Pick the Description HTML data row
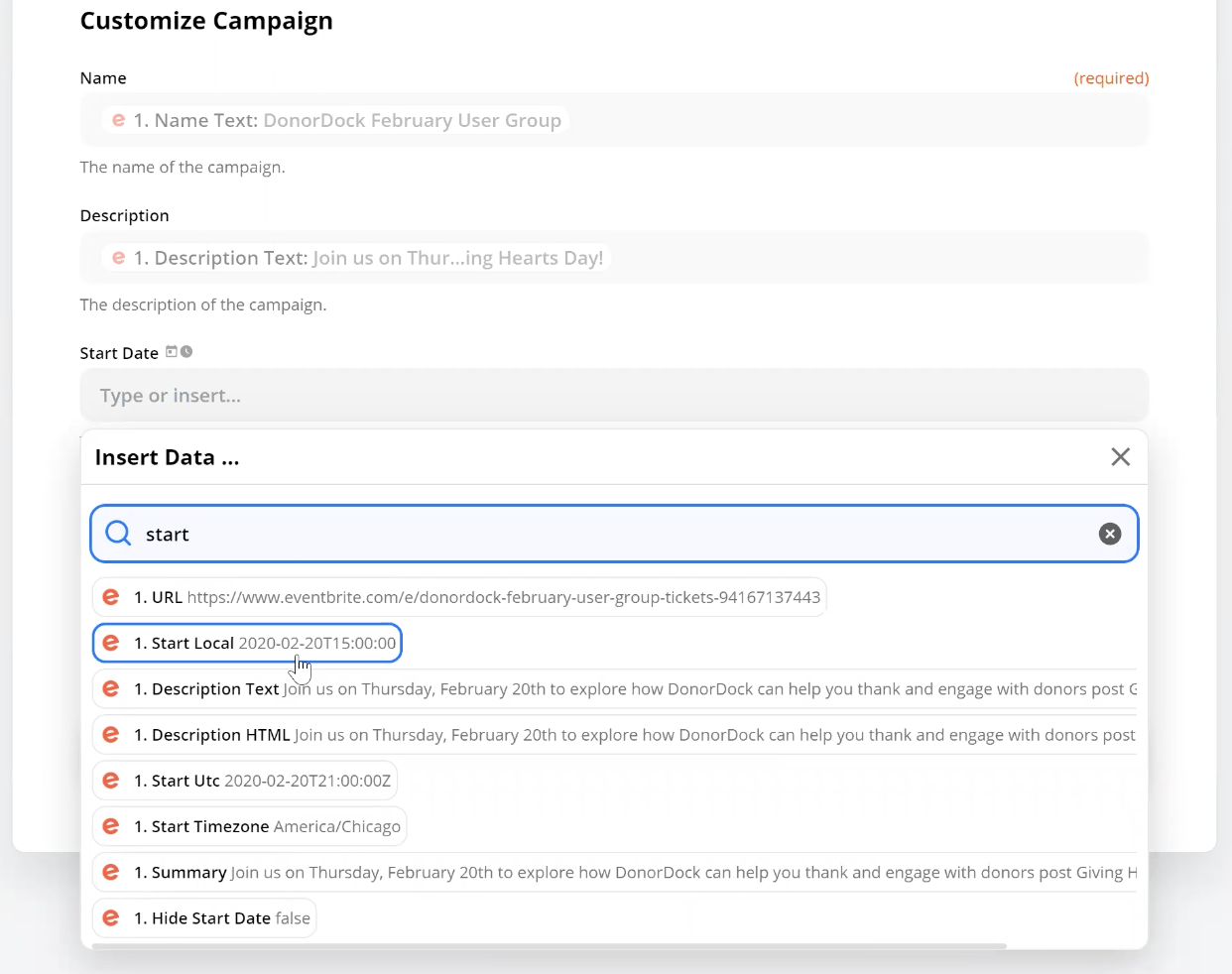Screen dimensions: 1232x974 pyautogui.click(x=615, y=735)
